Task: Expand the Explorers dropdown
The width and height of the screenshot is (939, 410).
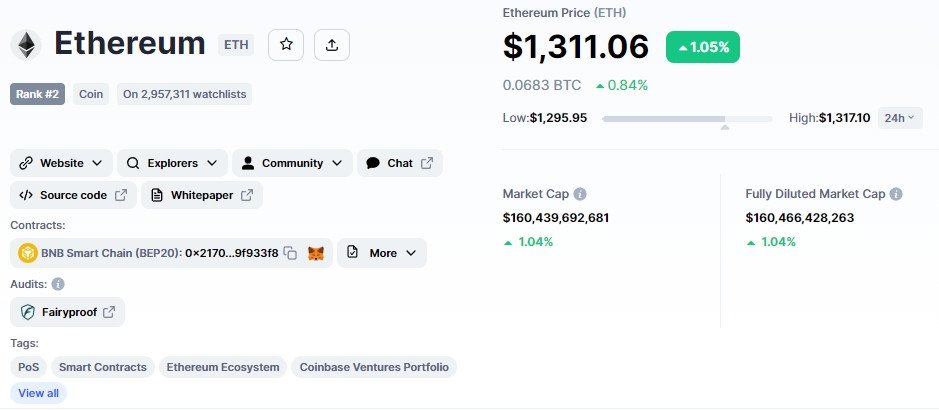Action: (172, 163)
